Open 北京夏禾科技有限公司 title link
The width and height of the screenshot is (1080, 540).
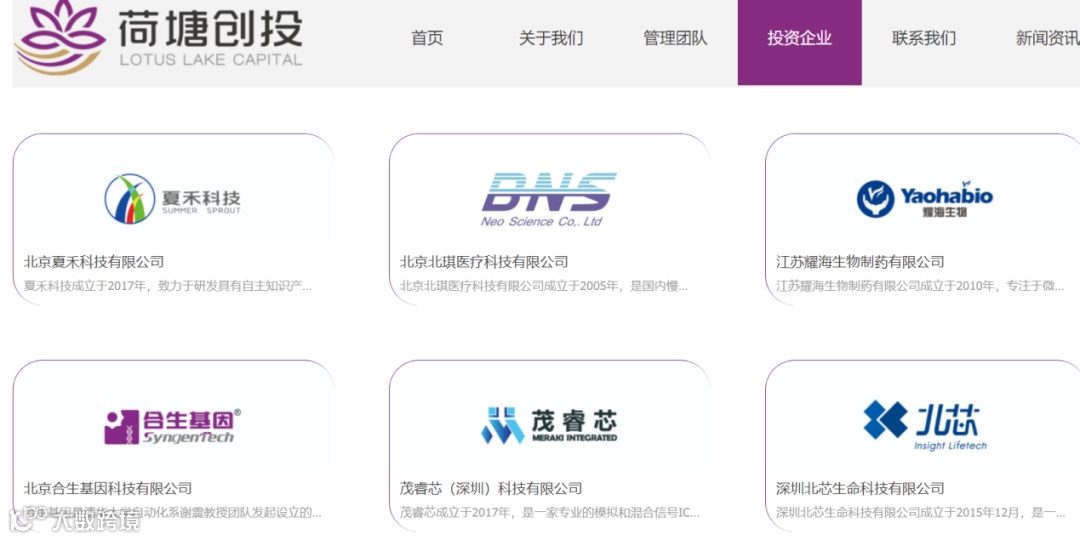(94, 262)
